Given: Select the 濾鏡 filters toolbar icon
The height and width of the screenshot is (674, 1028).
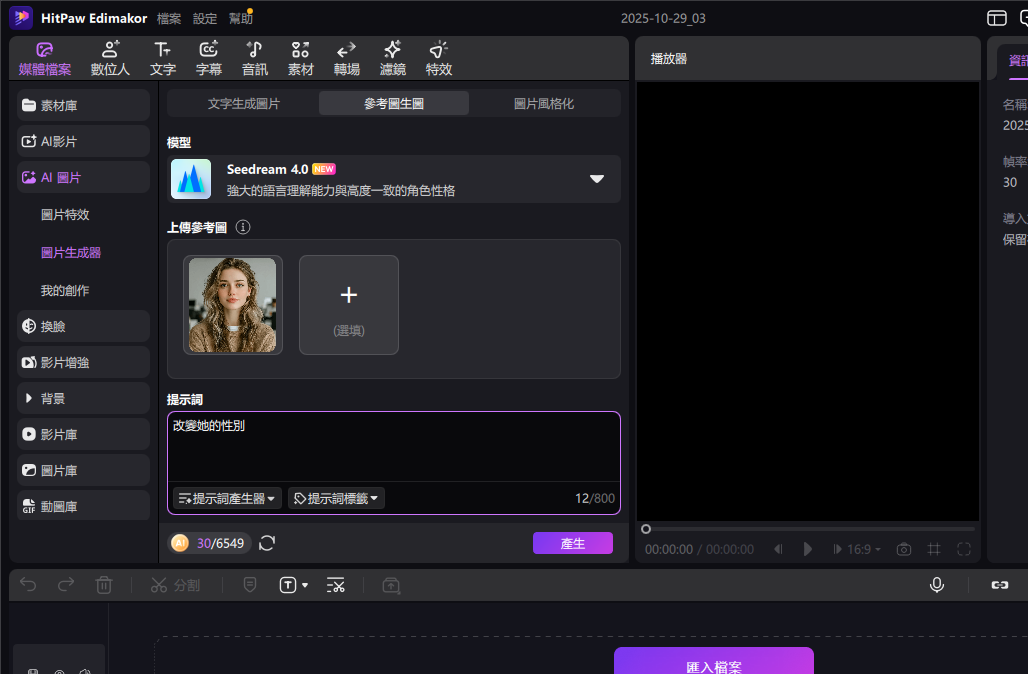Looking at the screenshot, I should point(392,57).
